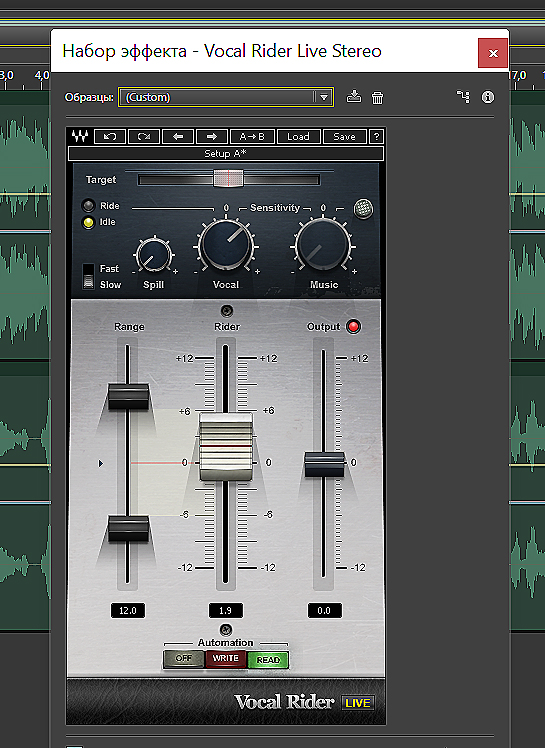Click the Ride indicator light
This screenshot has height=748, width=545.
[88, 206]
